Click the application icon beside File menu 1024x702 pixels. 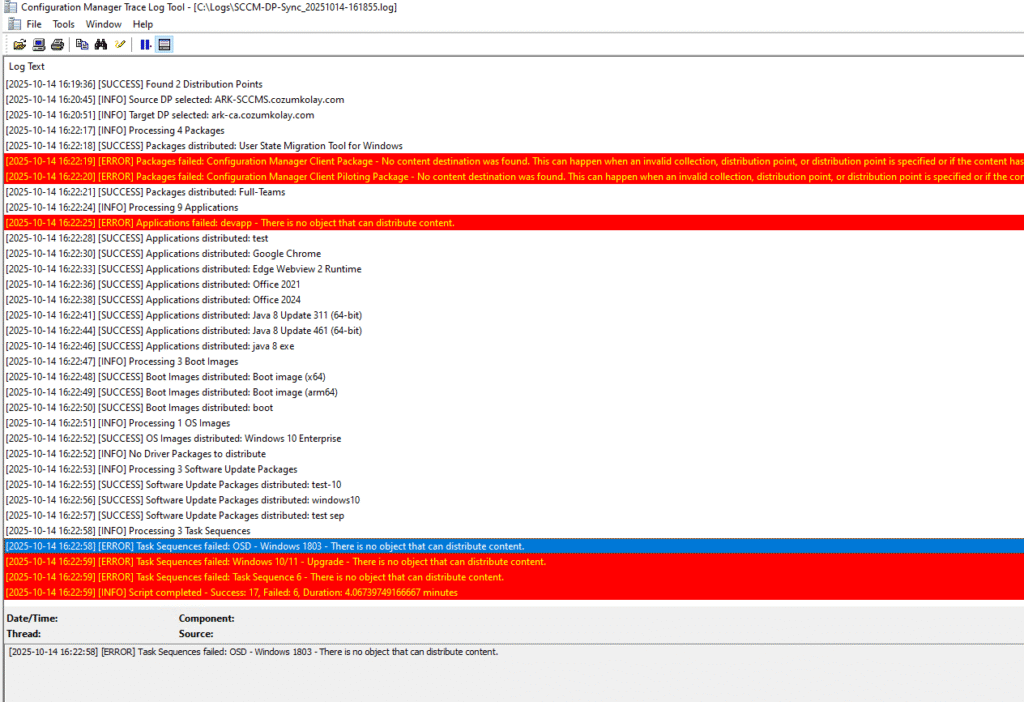click(12, 24)
